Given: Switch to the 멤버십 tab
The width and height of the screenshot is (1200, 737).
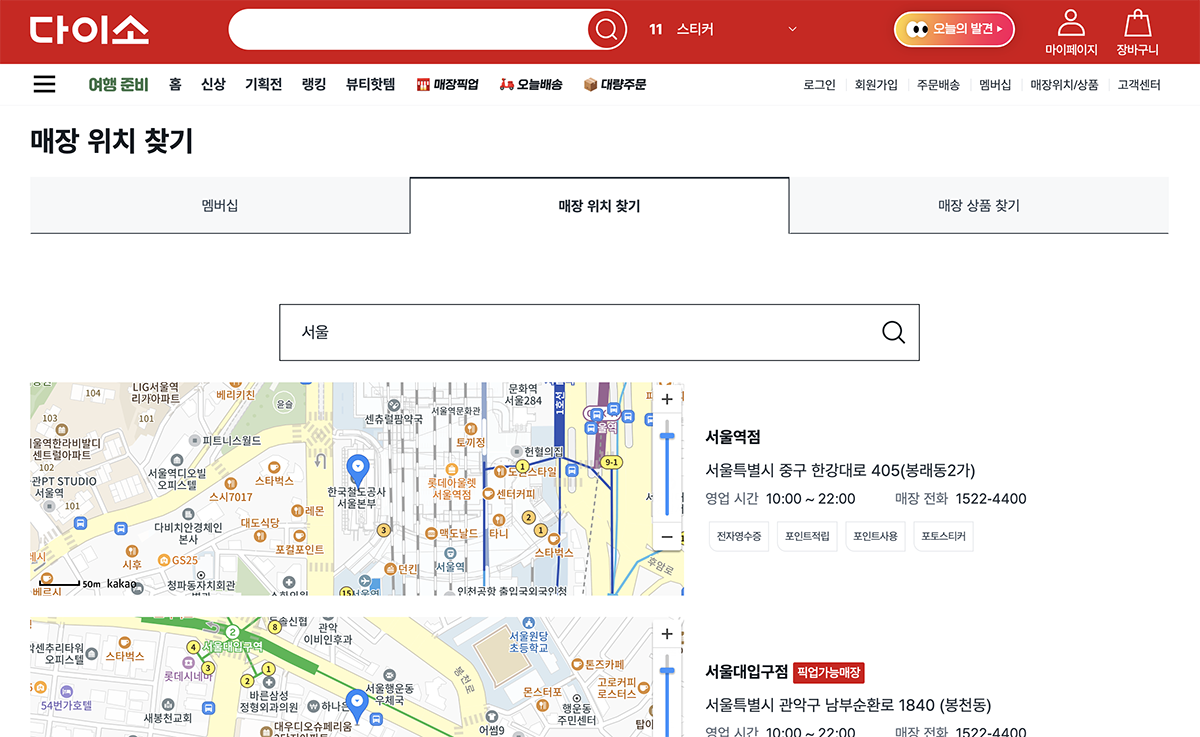Looking at the screenshot, I should 220,206.
